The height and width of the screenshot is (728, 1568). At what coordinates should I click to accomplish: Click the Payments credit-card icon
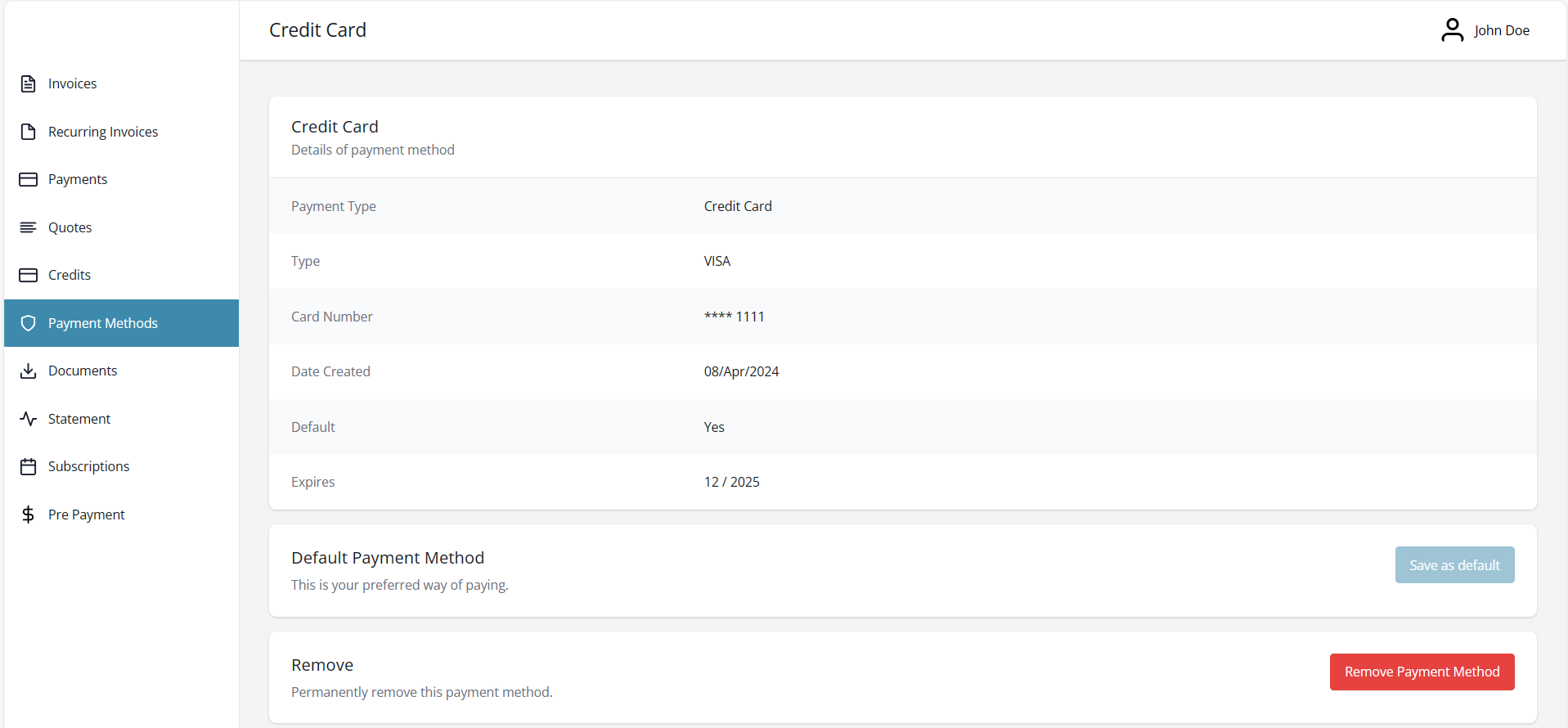(x=29, y=178)
